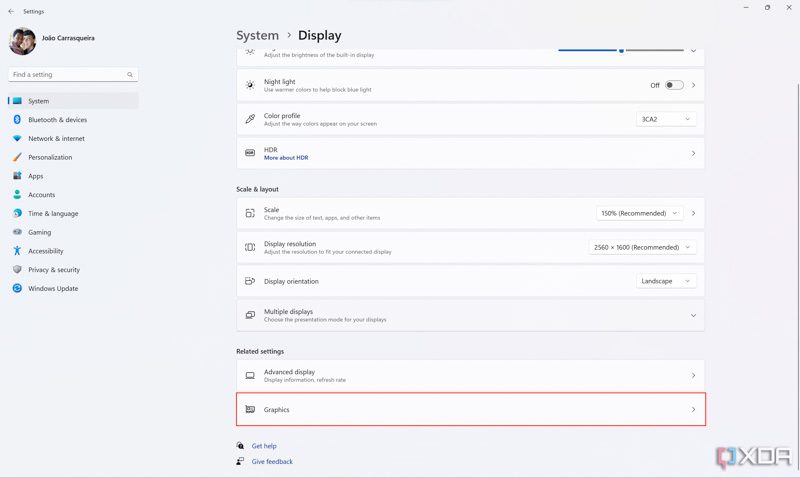
Task: Go to Personalization settings
Action: [73, 157]
